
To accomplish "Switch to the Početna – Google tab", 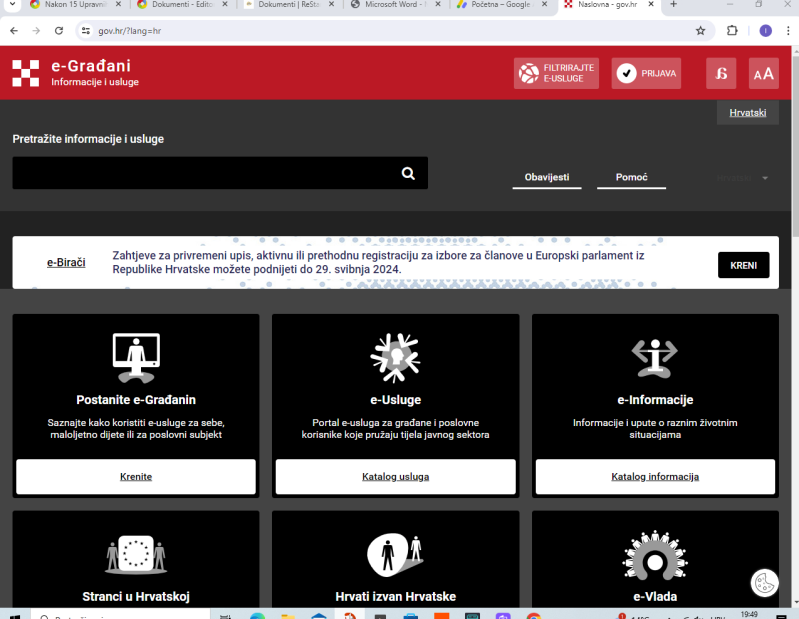I will tap(502, 4).
